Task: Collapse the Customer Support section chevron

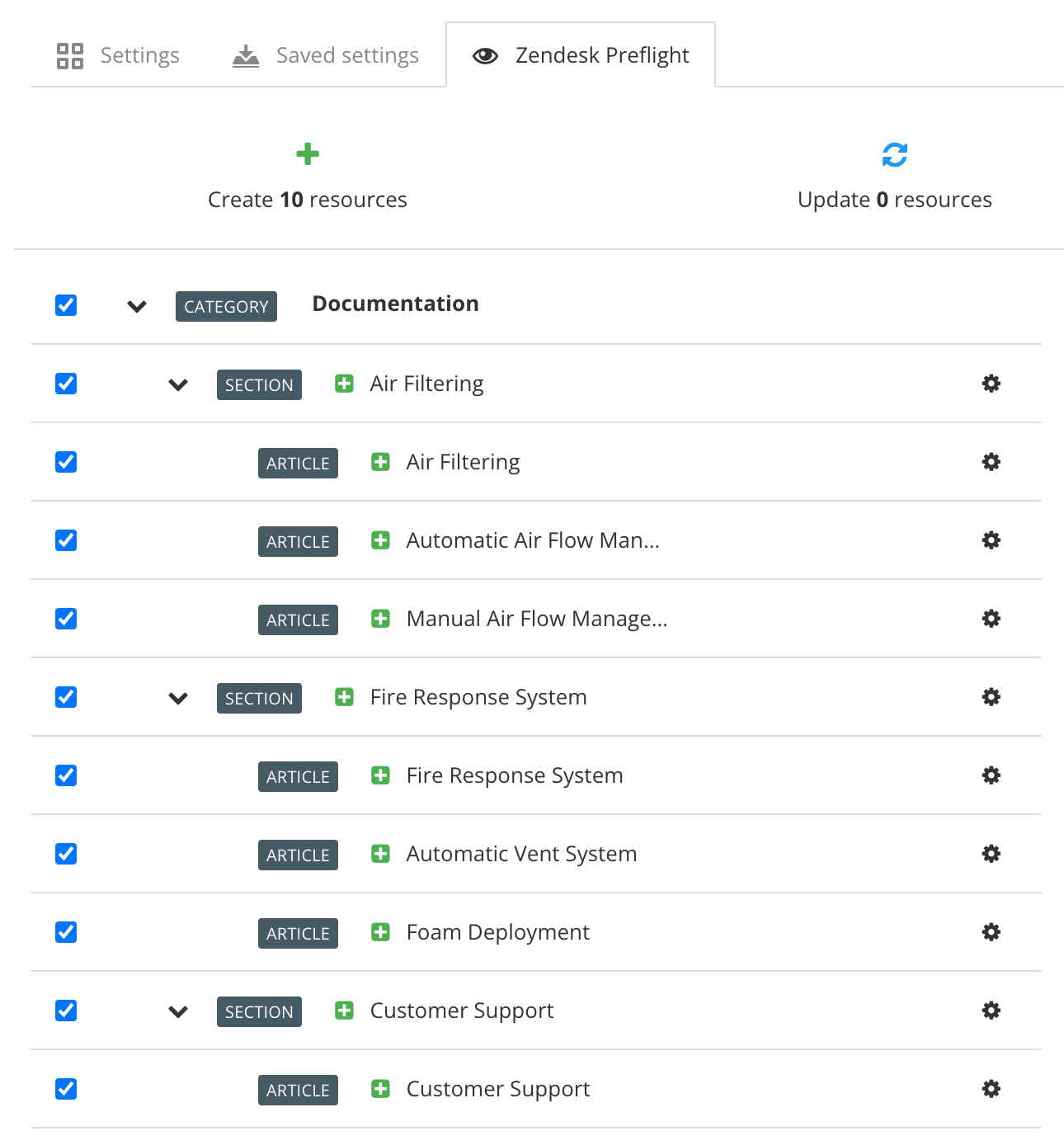Action: tap(177, 1011)
